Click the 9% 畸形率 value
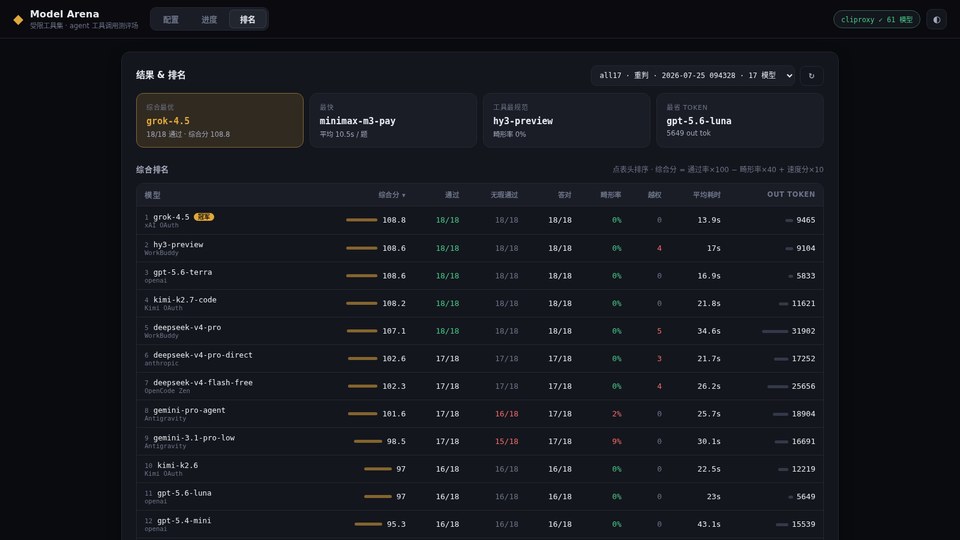This screenshot has height=540, width=960. click(617, 441)
